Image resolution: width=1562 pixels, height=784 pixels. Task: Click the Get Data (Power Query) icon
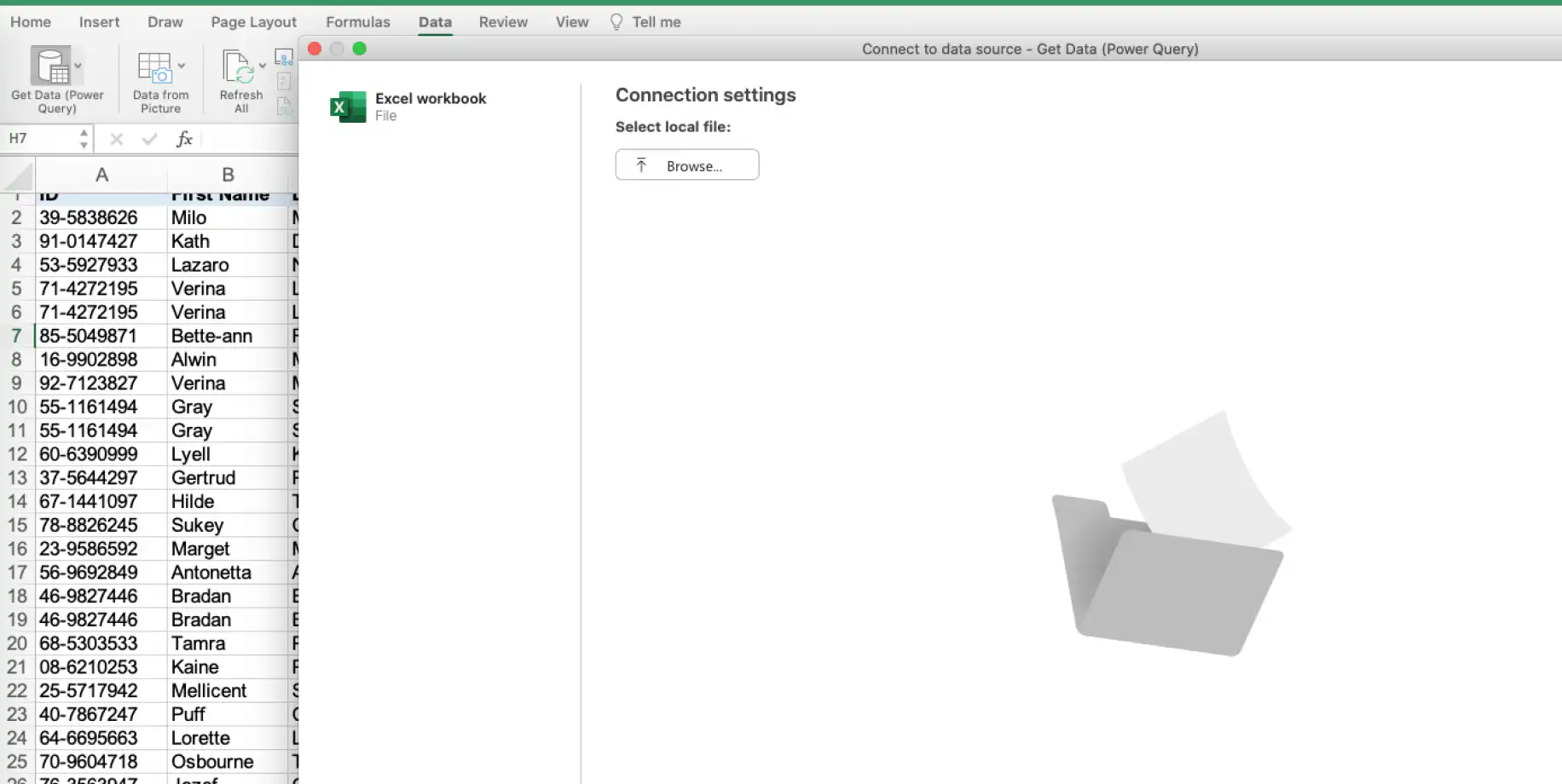pos(51,66)
